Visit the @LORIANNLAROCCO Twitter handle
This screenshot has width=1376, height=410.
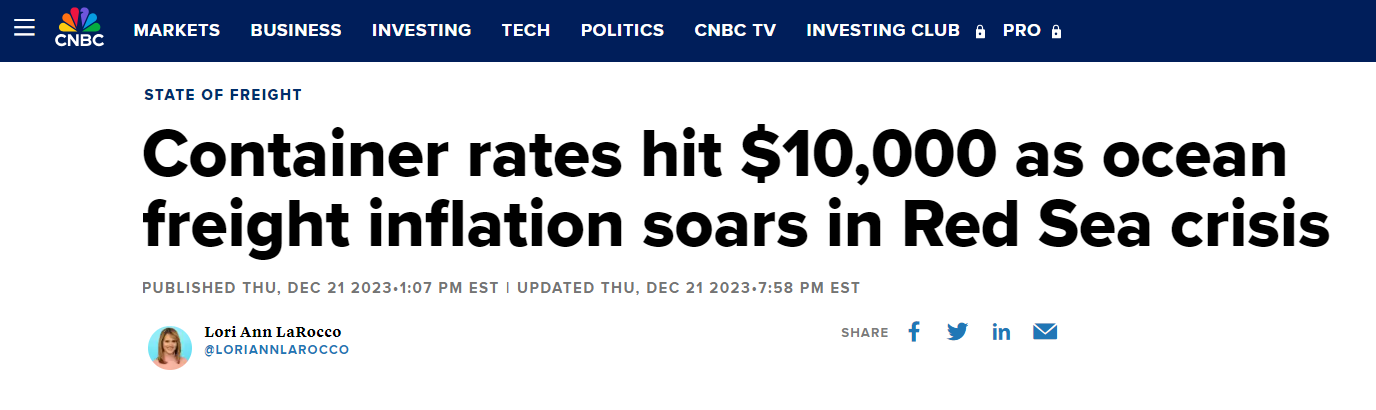276,351
